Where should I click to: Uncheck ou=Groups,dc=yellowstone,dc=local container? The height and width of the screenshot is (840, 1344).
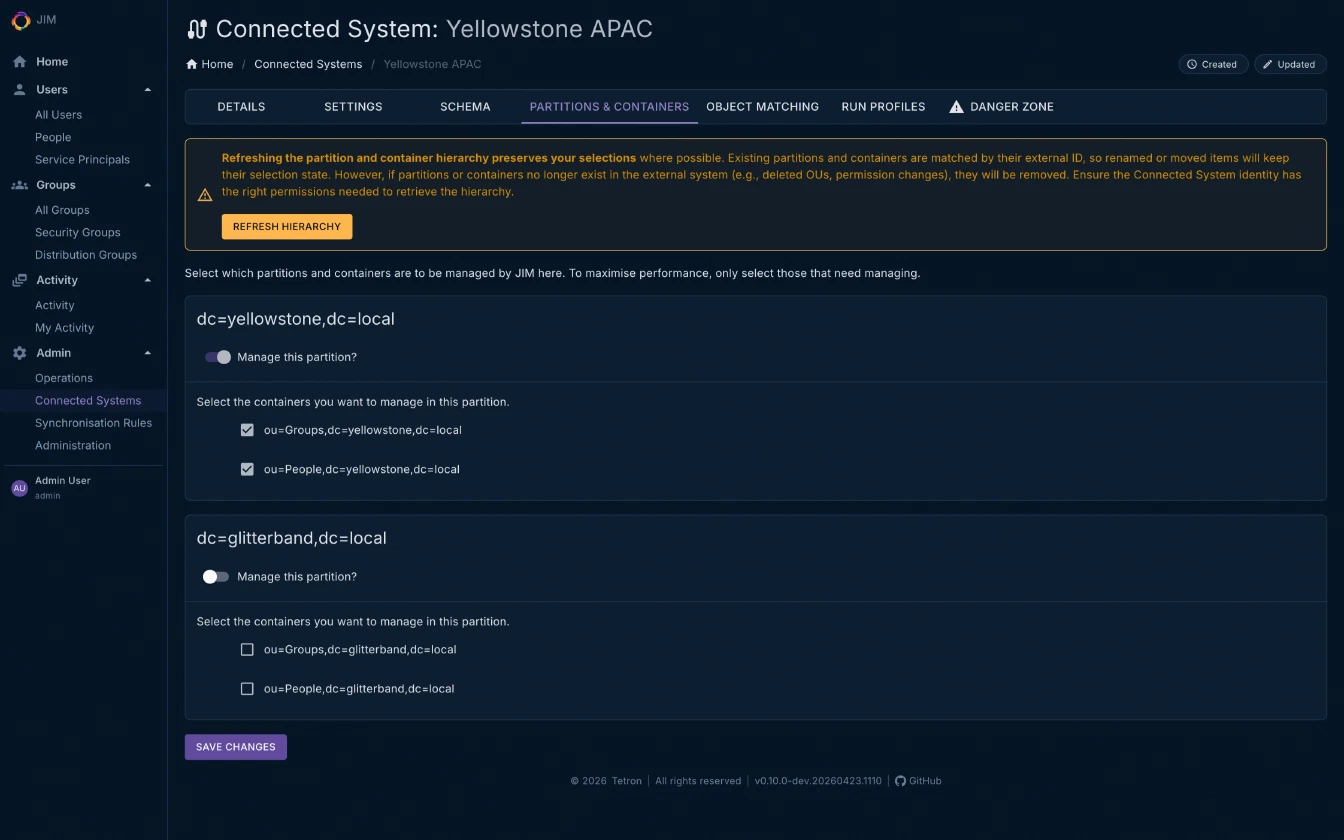point(247,430)
